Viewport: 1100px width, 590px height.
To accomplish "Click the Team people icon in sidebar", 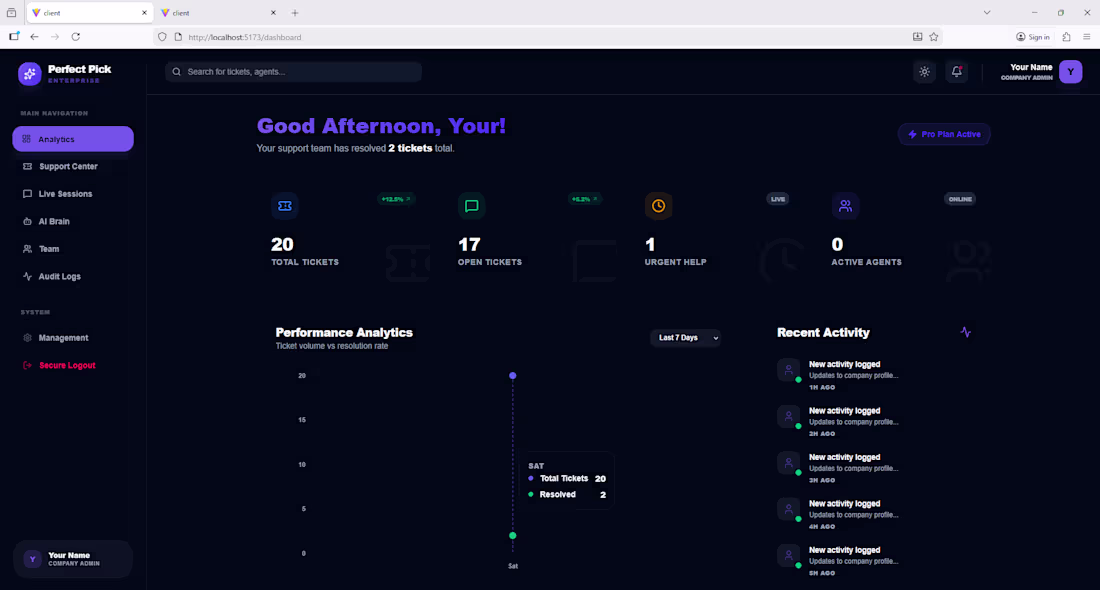I will 27,248.
